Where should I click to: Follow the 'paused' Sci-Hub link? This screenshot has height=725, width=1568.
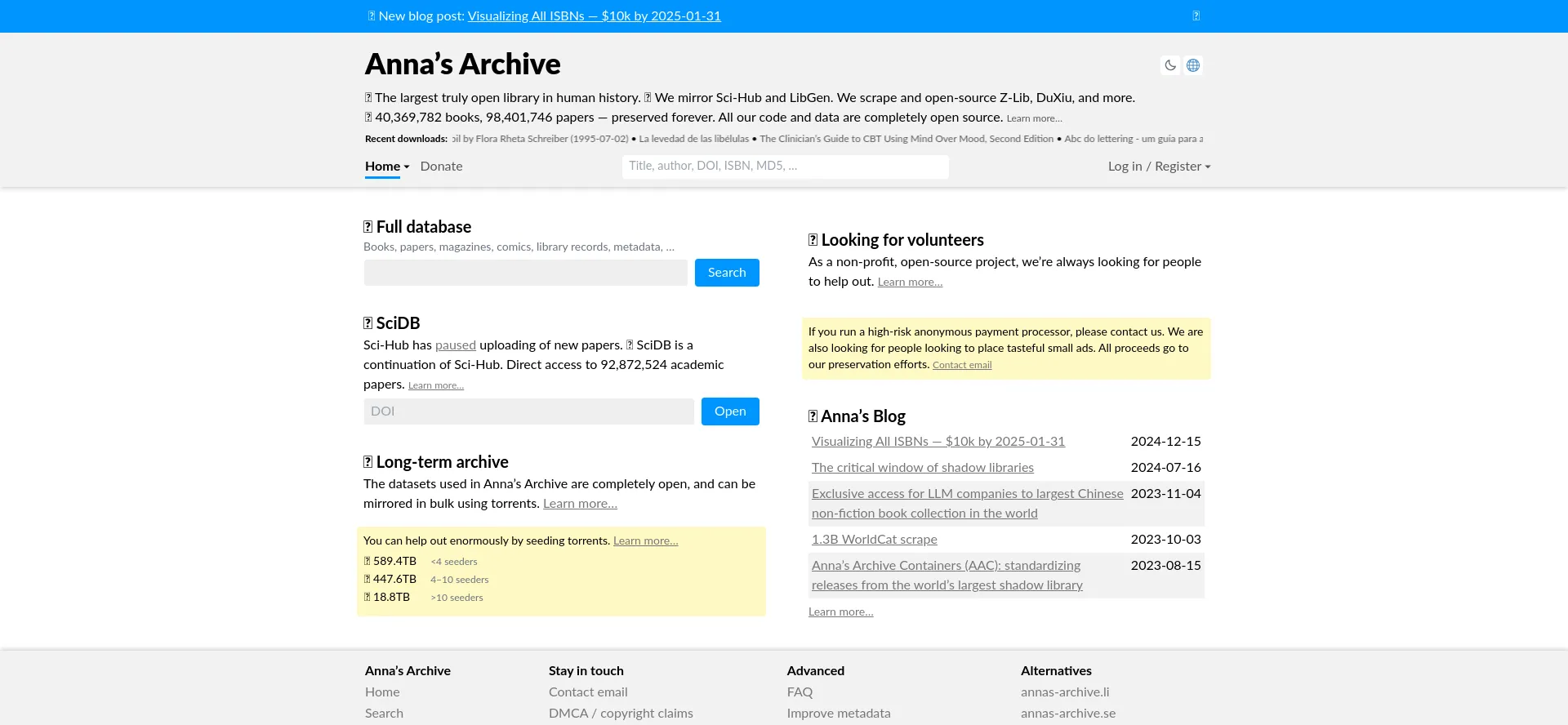(456, 345)
